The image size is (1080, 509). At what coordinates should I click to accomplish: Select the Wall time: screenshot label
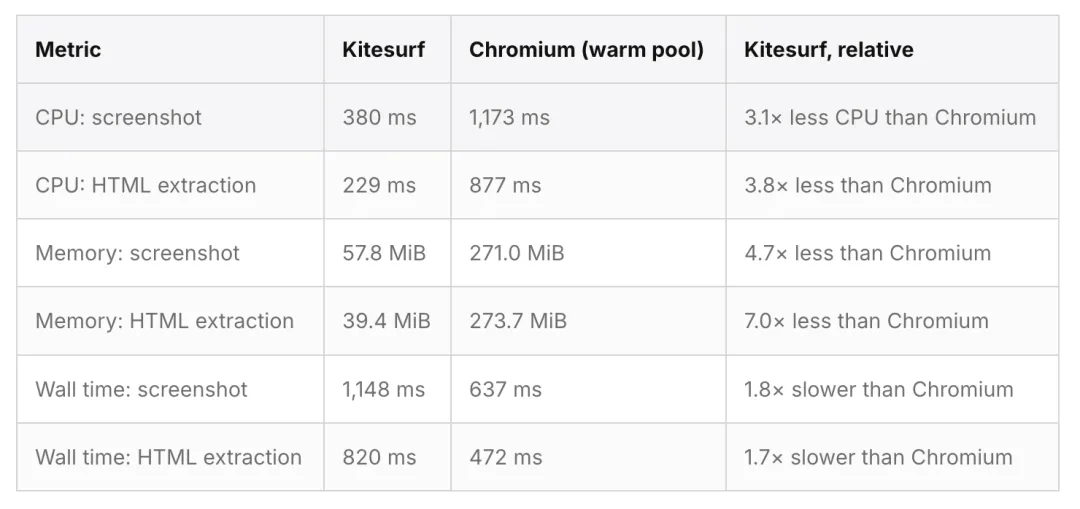[141, 390]
